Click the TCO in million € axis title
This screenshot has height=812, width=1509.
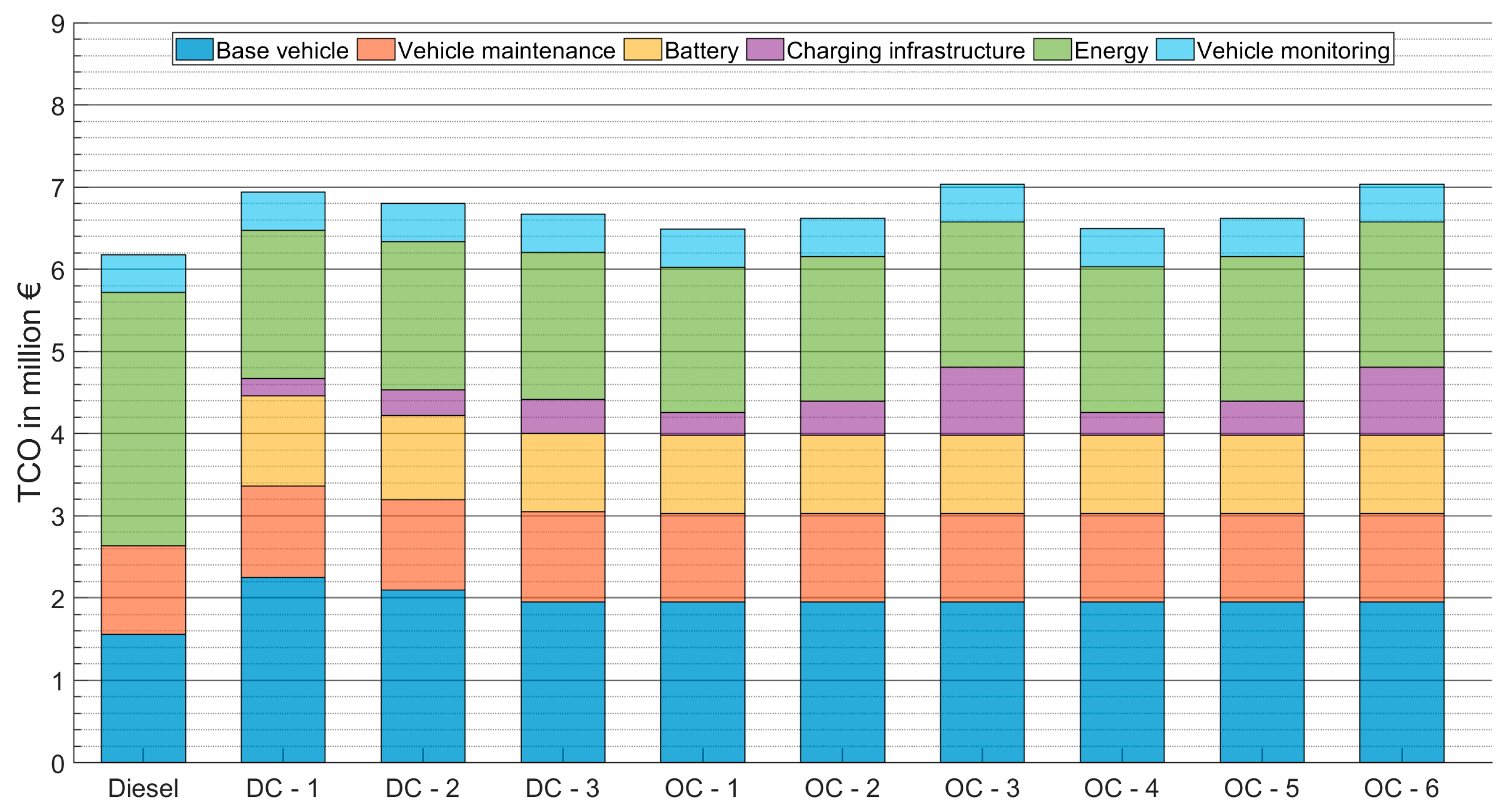(29, 392)
